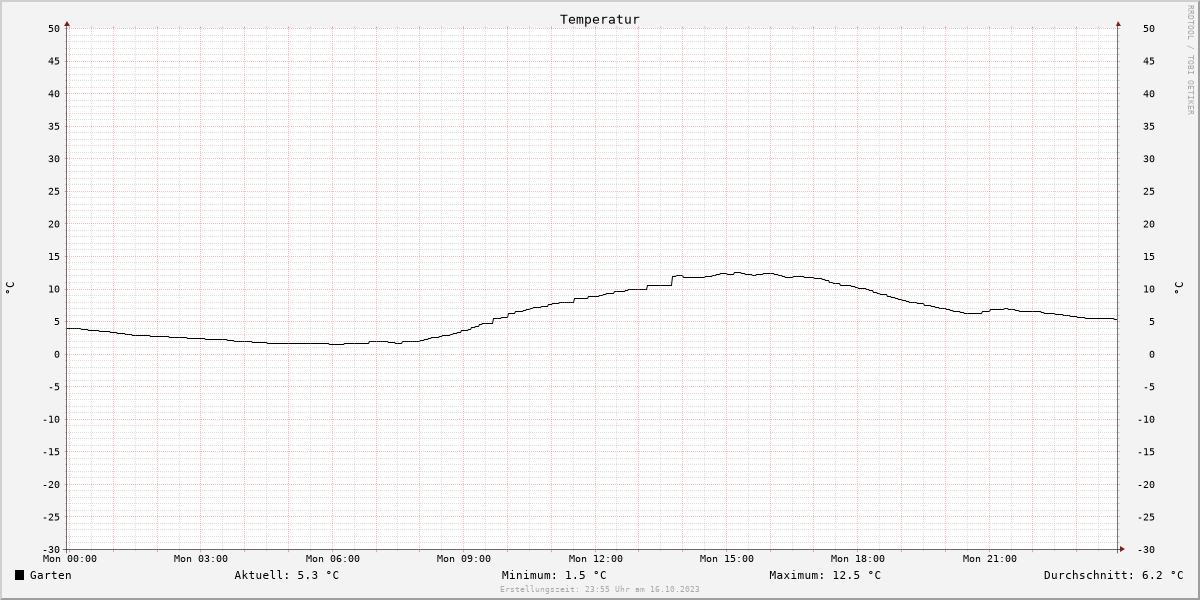Click the 'Mon 18:00' time axis label
This screenshot has height=600, width=1200.
[858, 559]
